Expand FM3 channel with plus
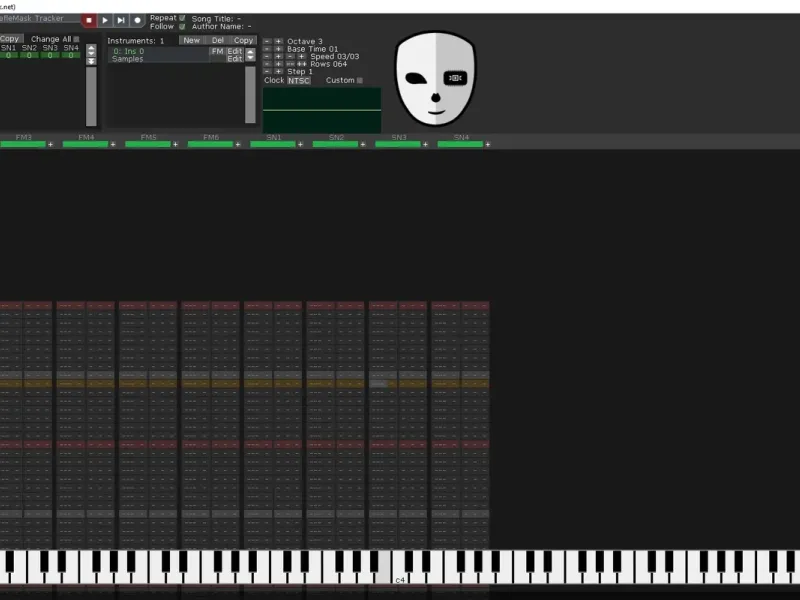 51,145
